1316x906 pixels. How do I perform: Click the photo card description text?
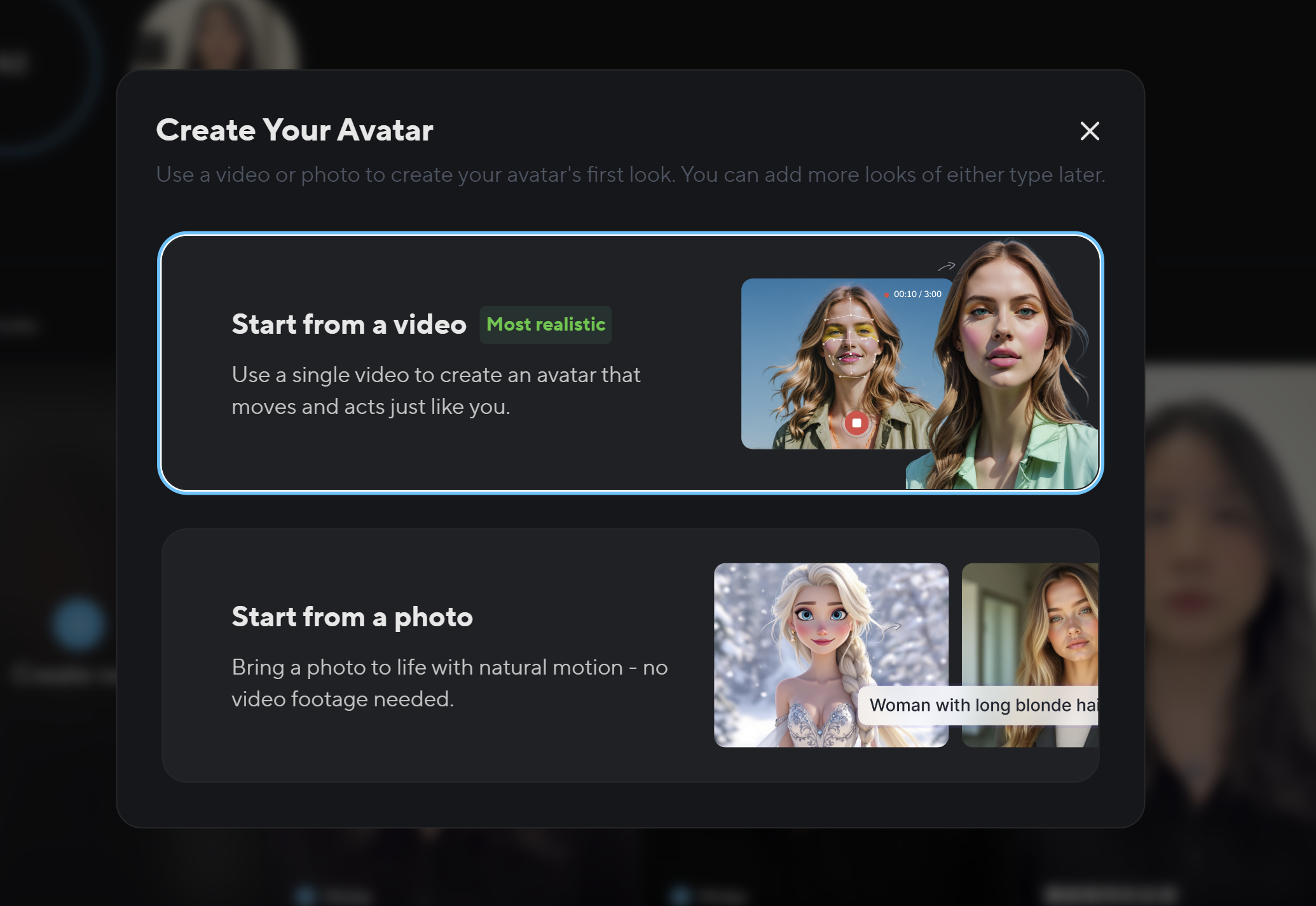449,683
